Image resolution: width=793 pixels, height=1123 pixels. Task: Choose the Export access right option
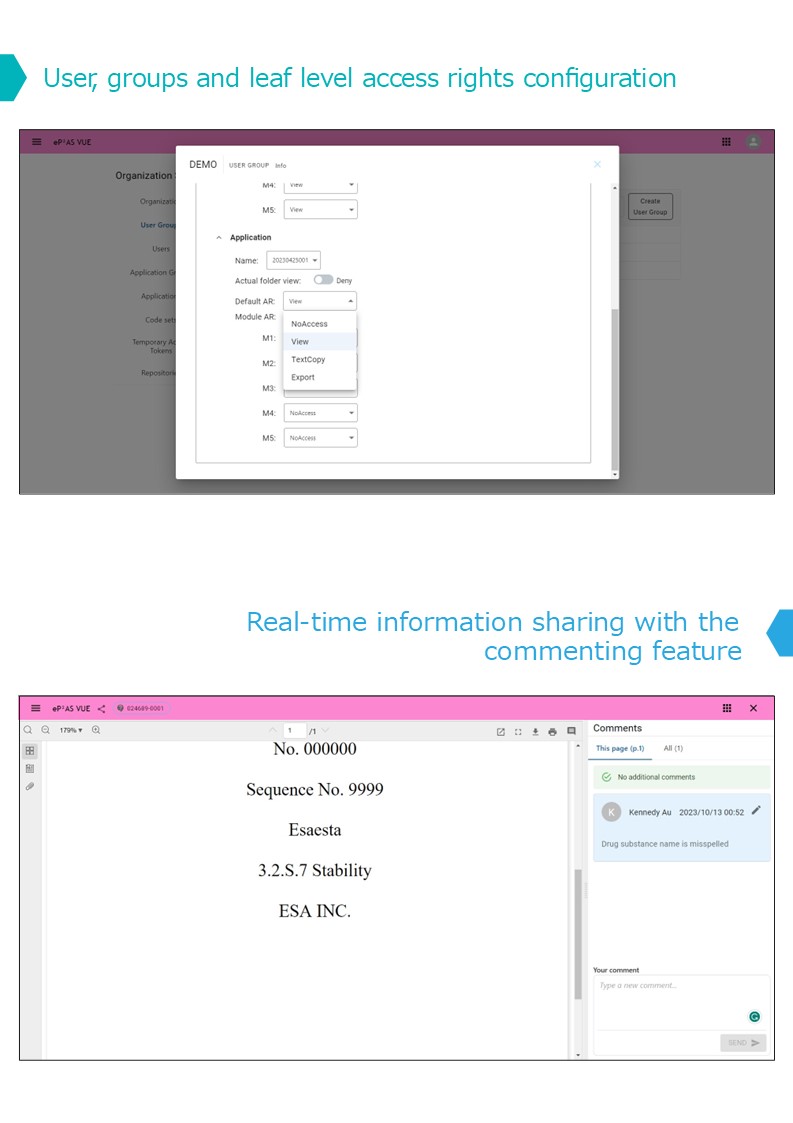[303, 377]
